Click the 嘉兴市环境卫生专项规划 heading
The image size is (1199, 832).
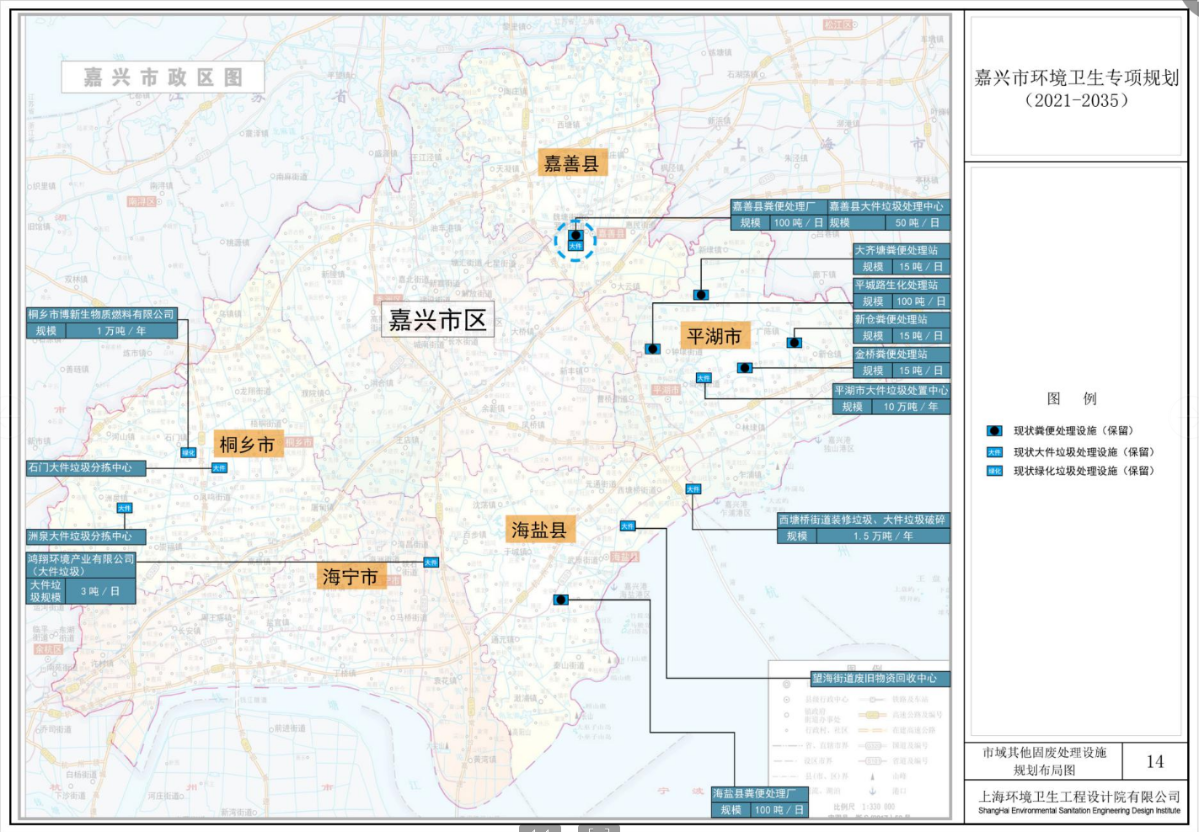pyautogui.click(x=1077, y=78)
